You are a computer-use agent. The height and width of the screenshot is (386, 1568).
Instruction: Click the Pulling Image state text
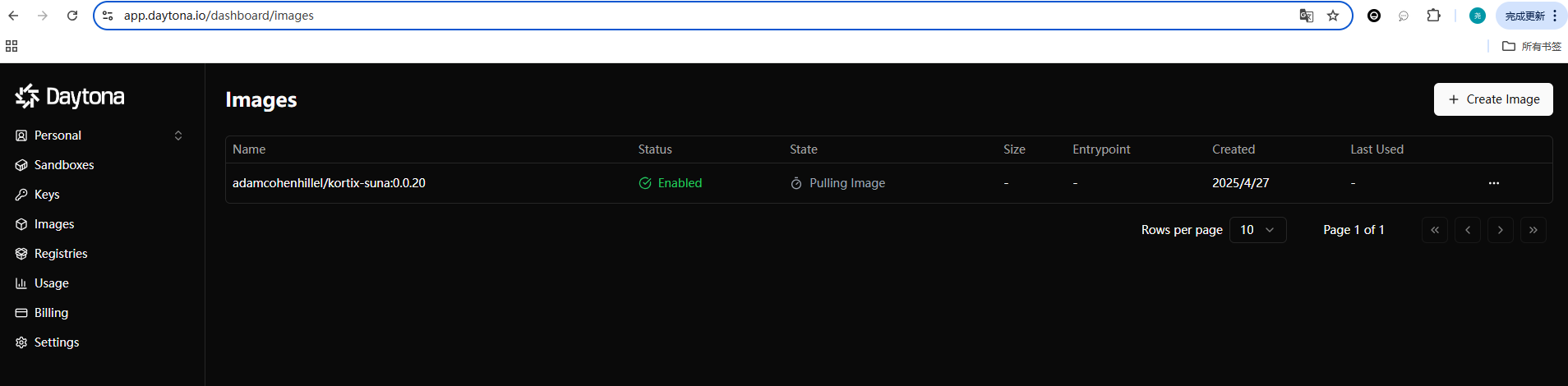[847, 183]
